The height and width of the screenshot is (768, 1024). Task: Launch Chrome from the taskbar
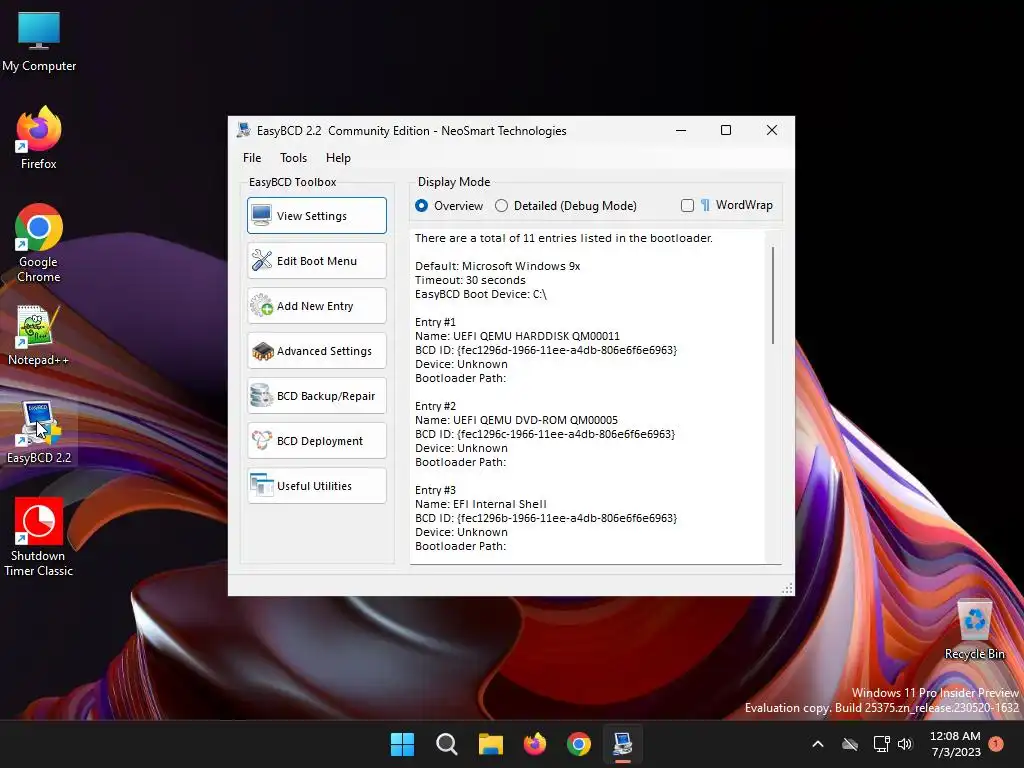(x=579, y=744)
